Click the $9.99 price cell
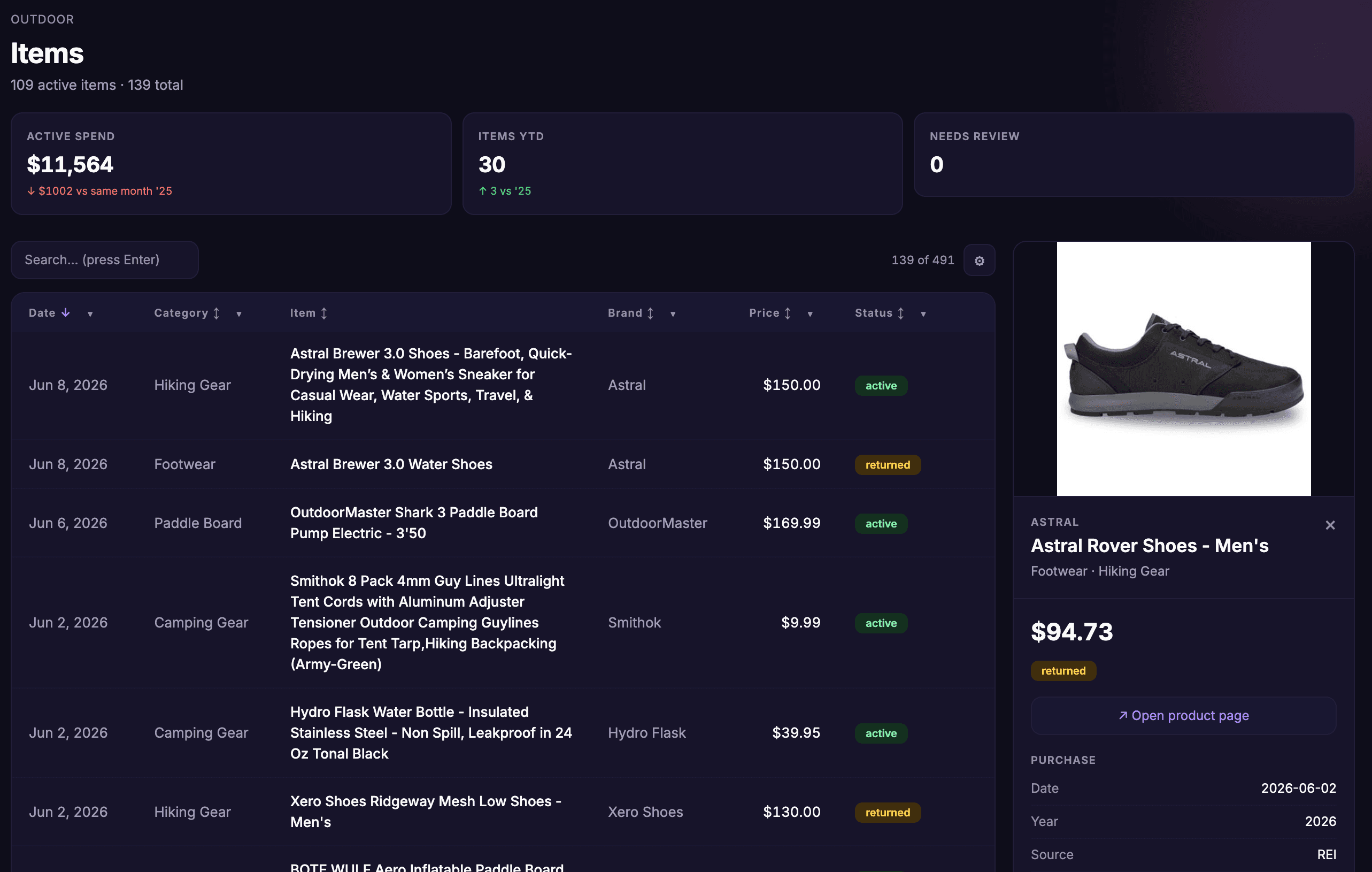Viewport: 1372px width, 872px height. pyautogui.click(x=800, y=622)
